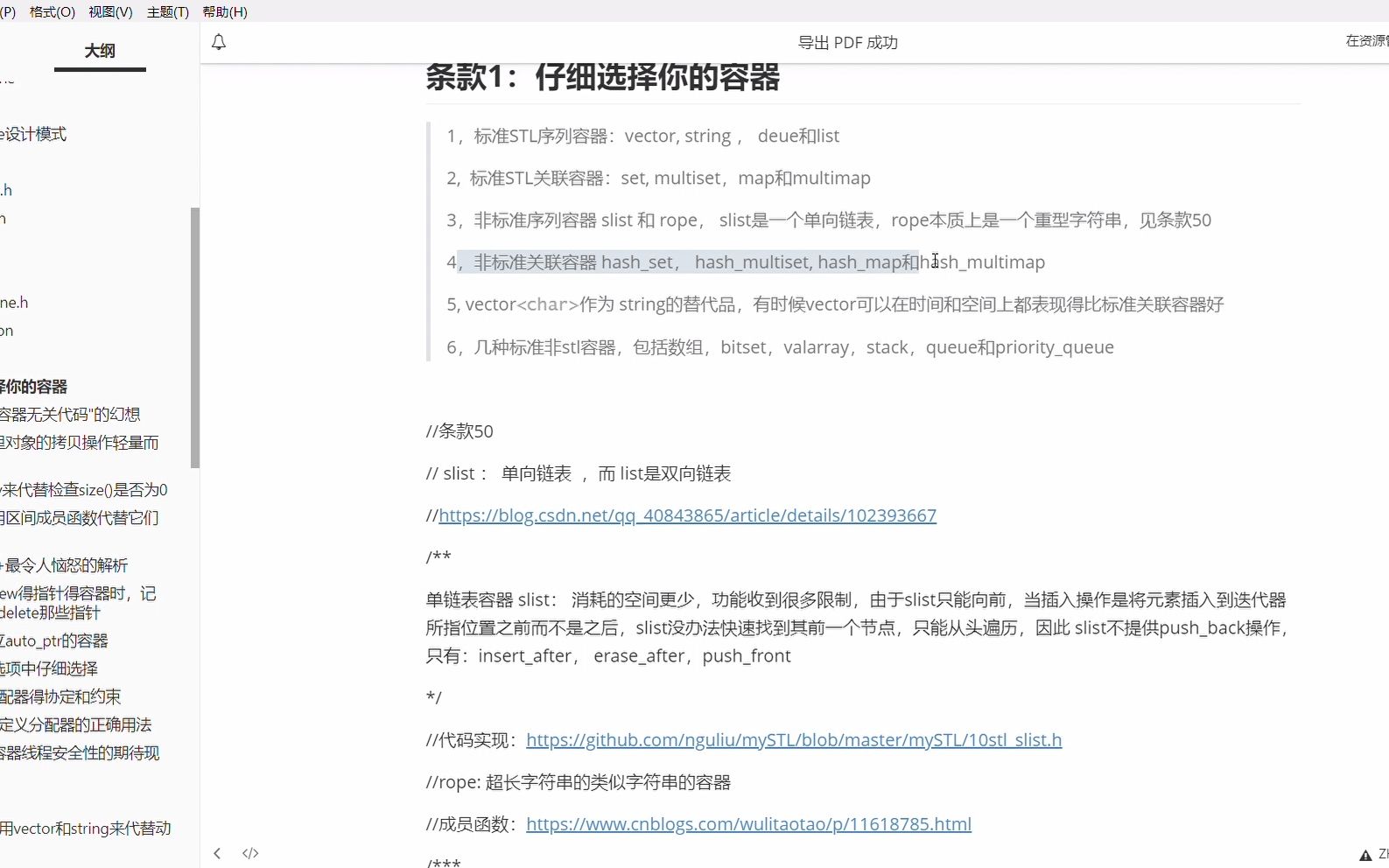Click line // slist： 单向链表
The height and width of the screenshot is (868, 1389).
(579, 473)
